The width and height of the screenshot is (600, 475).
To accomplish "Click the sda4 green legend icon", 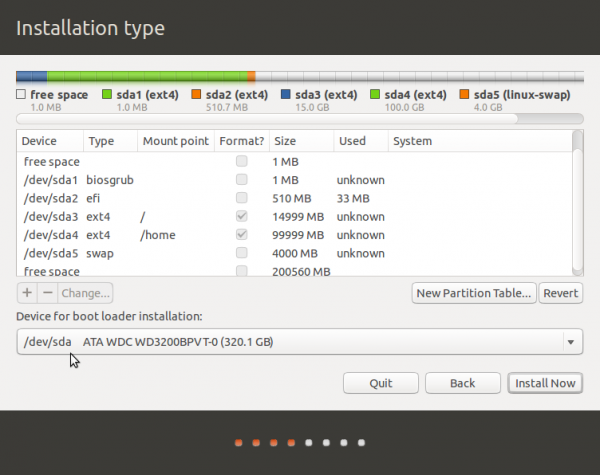I will (x=376, y=95).
